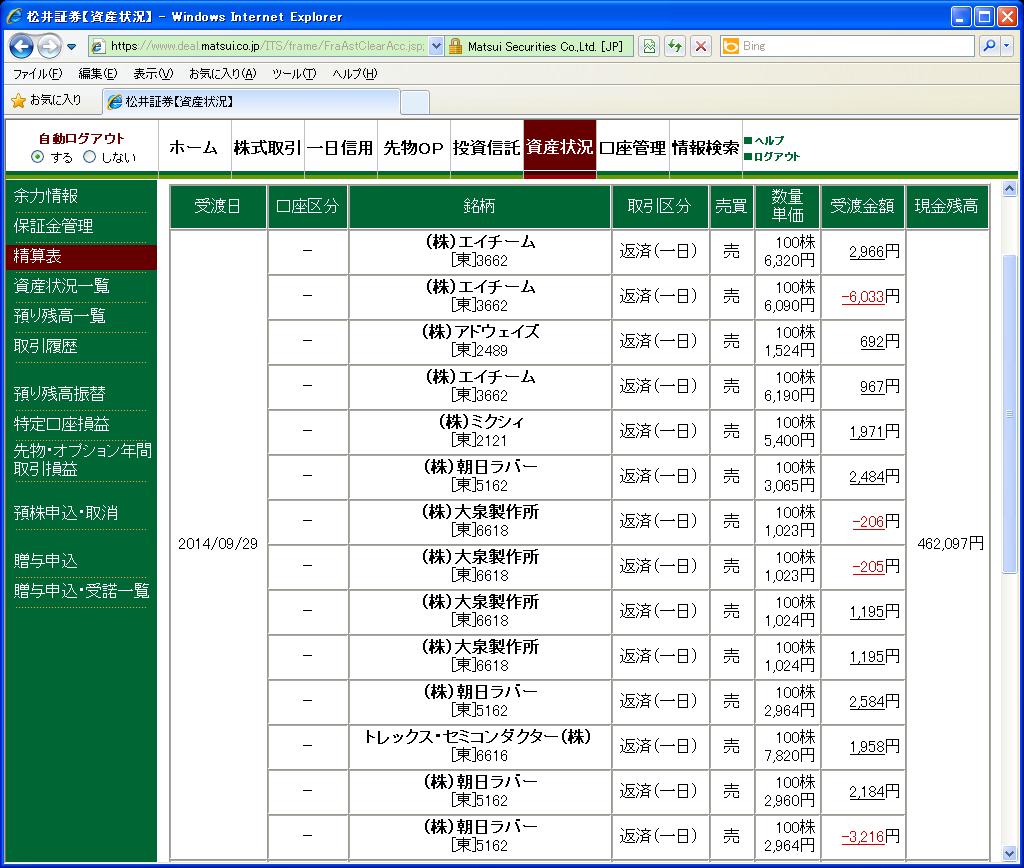
Task: Open the 一日信用 navigation tab
Action: [340, 148]
